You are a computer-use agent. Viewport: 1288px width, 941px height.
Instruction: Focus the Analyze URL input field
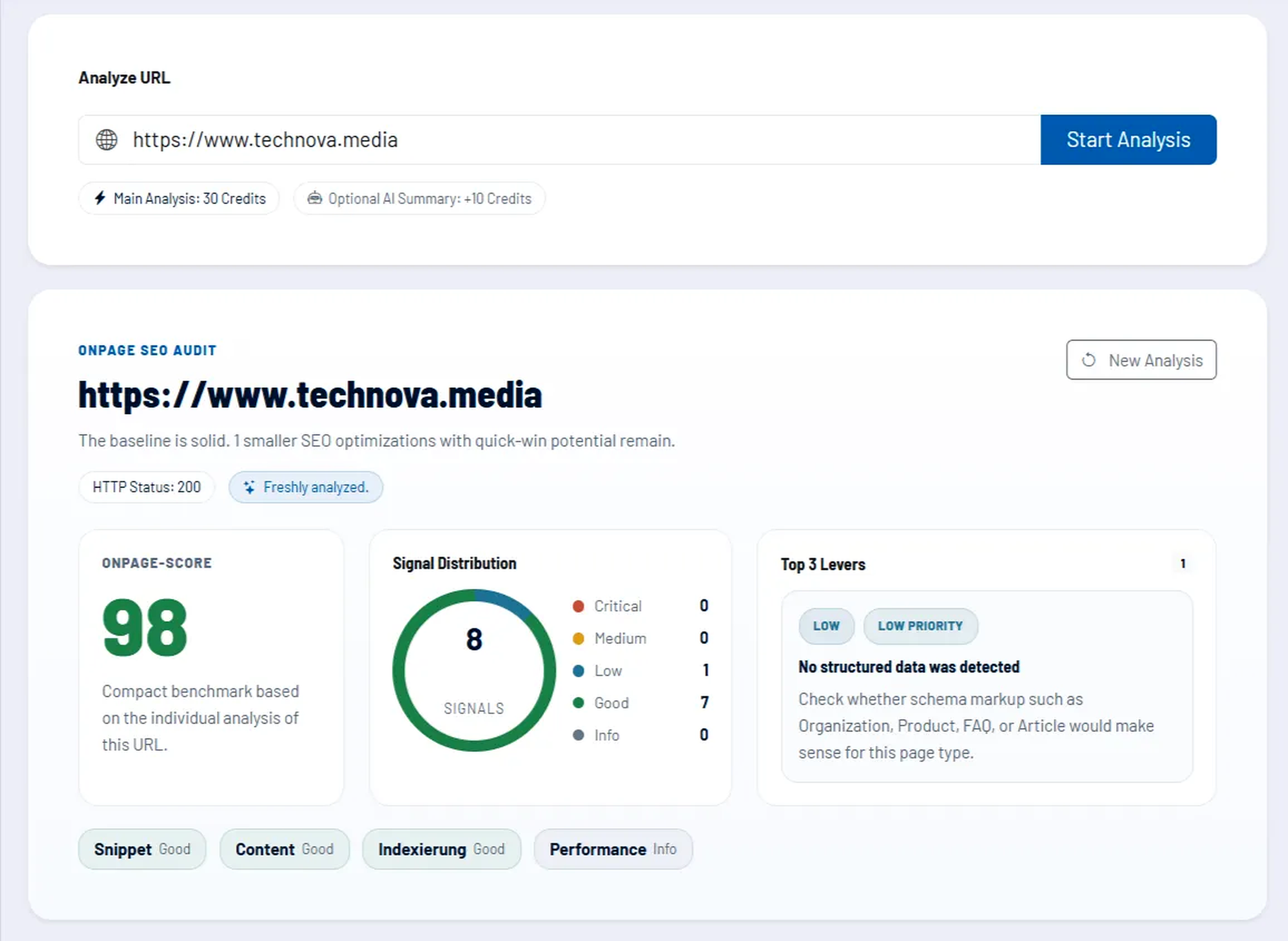[560, 140]
